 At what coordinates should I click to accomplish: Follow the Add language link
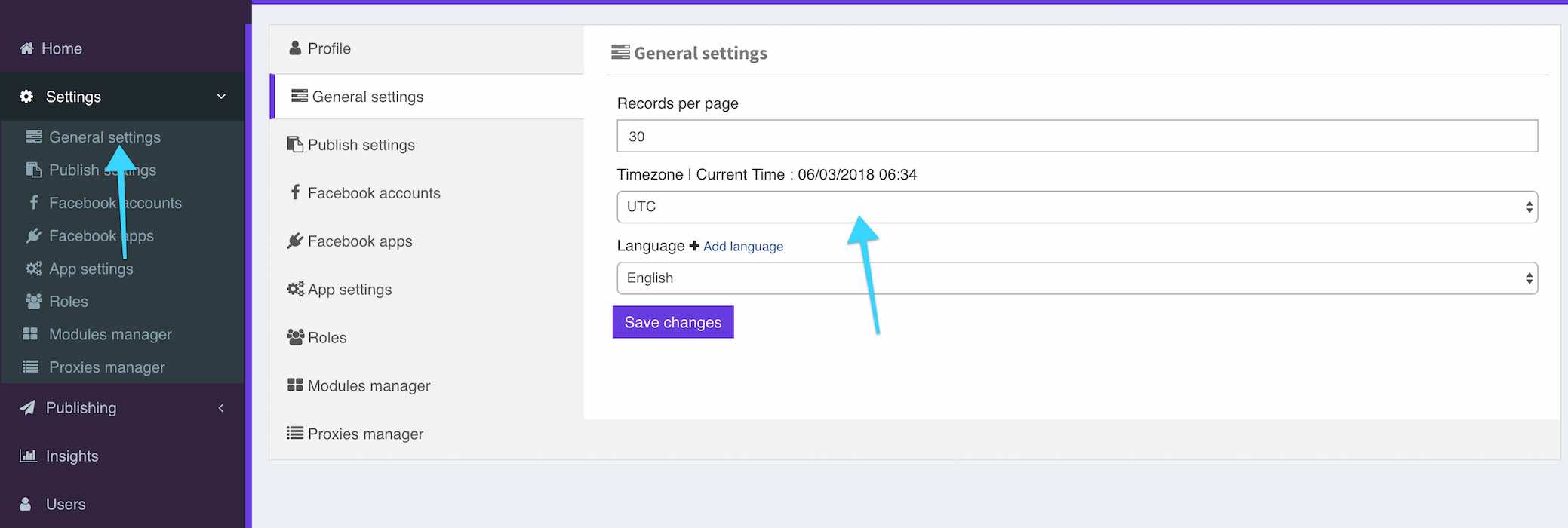pyautogui.click(x=742, y=247)
